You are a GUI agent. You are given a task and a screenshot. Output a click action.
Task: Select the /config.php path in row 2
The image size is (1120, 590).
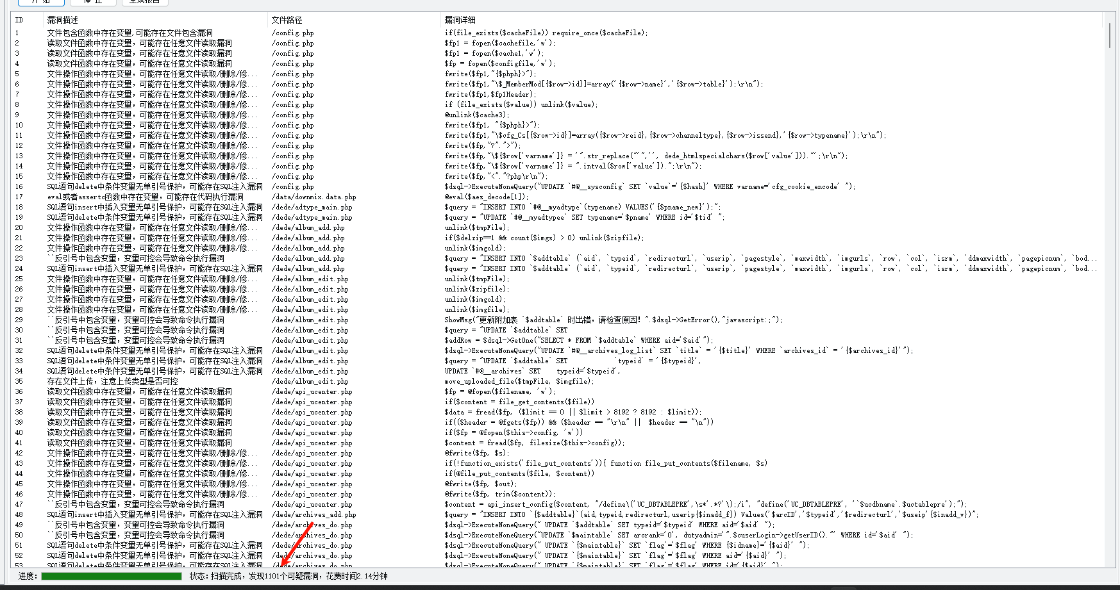(292, 43)
